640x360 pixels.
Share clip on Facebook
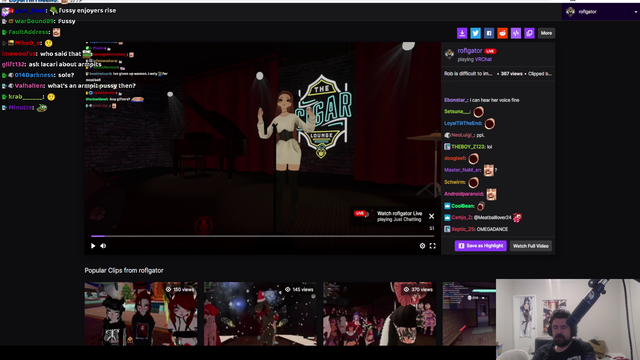coord(489,33)
